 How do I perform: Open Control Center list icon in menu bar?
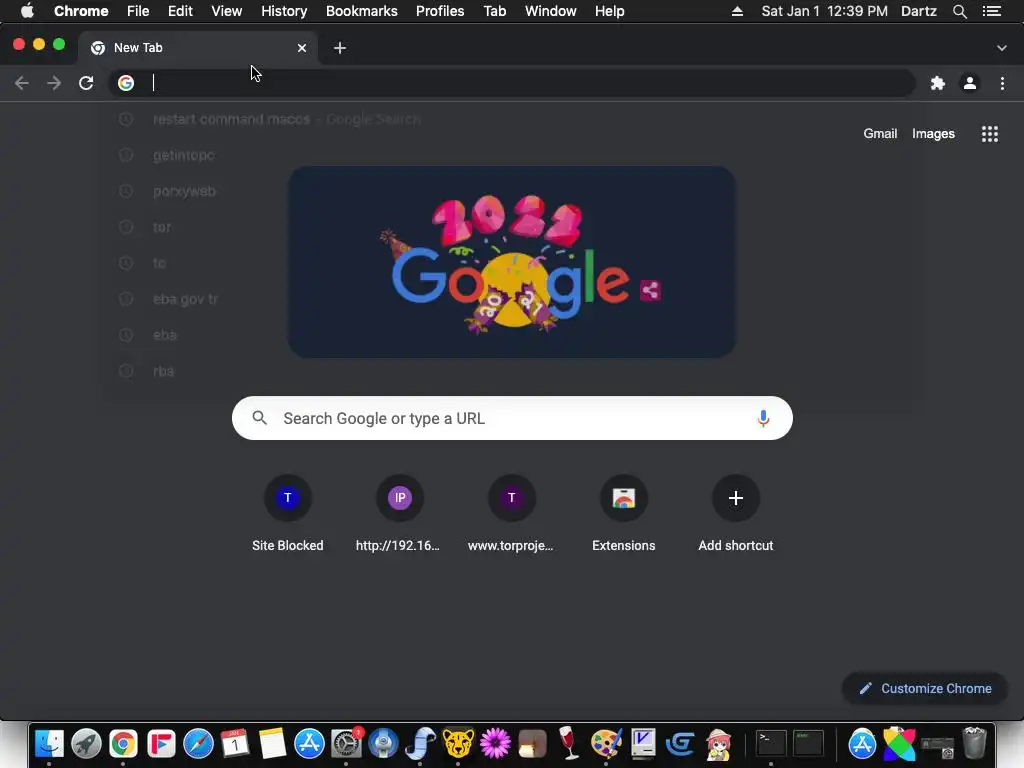(992, 11)
